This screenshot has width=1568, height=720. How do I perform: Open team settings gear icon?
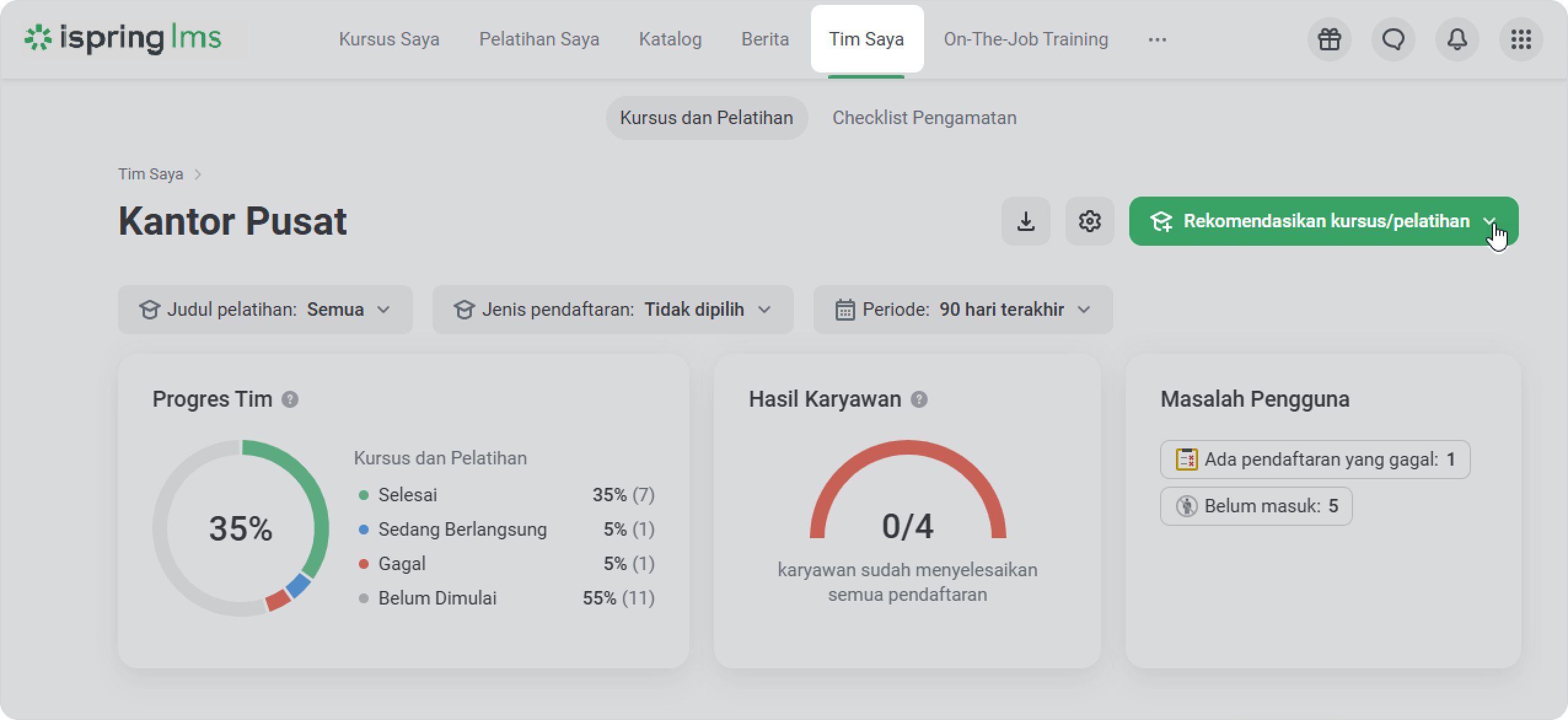pyautogui.click(x=1089, y=221)
